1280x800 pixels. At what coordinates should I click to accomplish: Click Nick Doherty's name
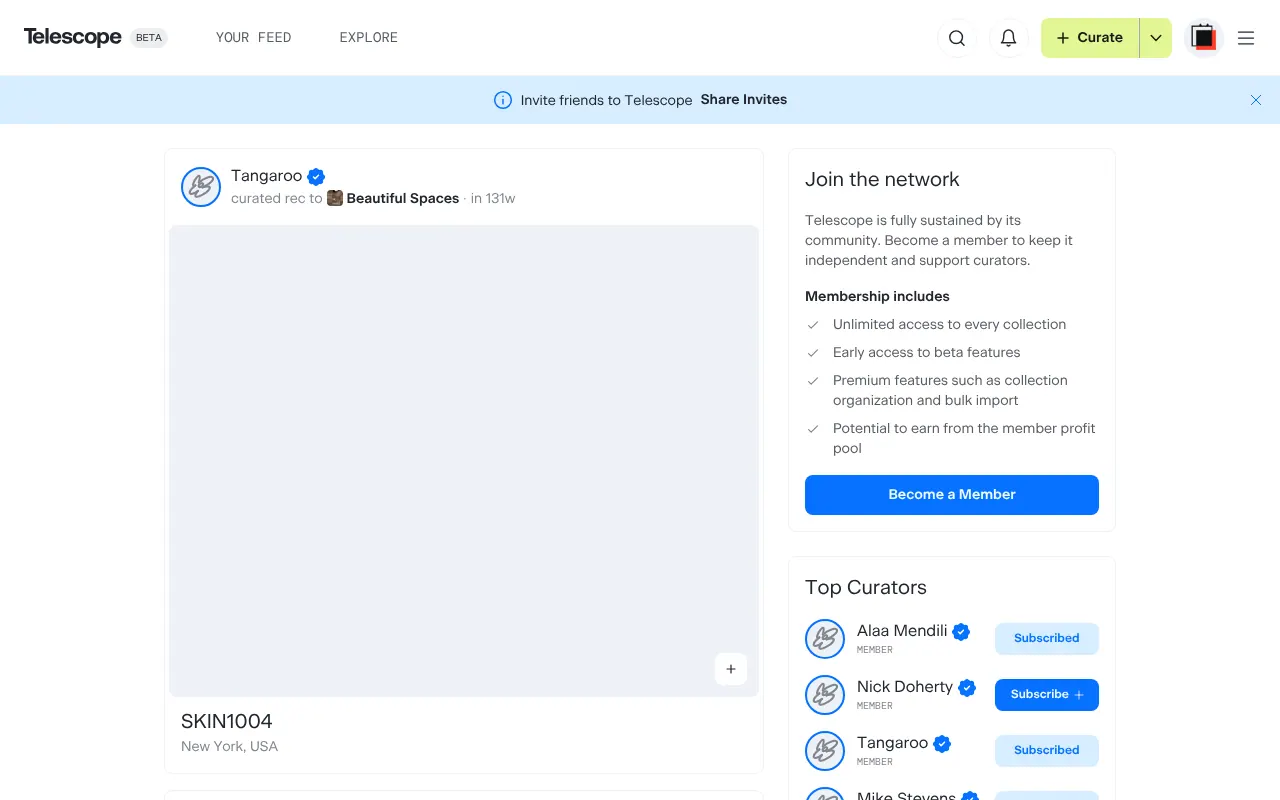point(905,687)
